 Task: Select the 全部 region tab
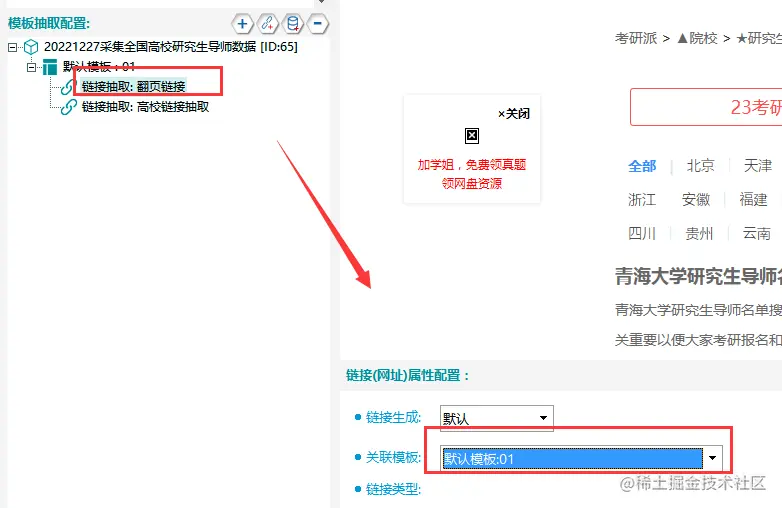coord(642,166)
